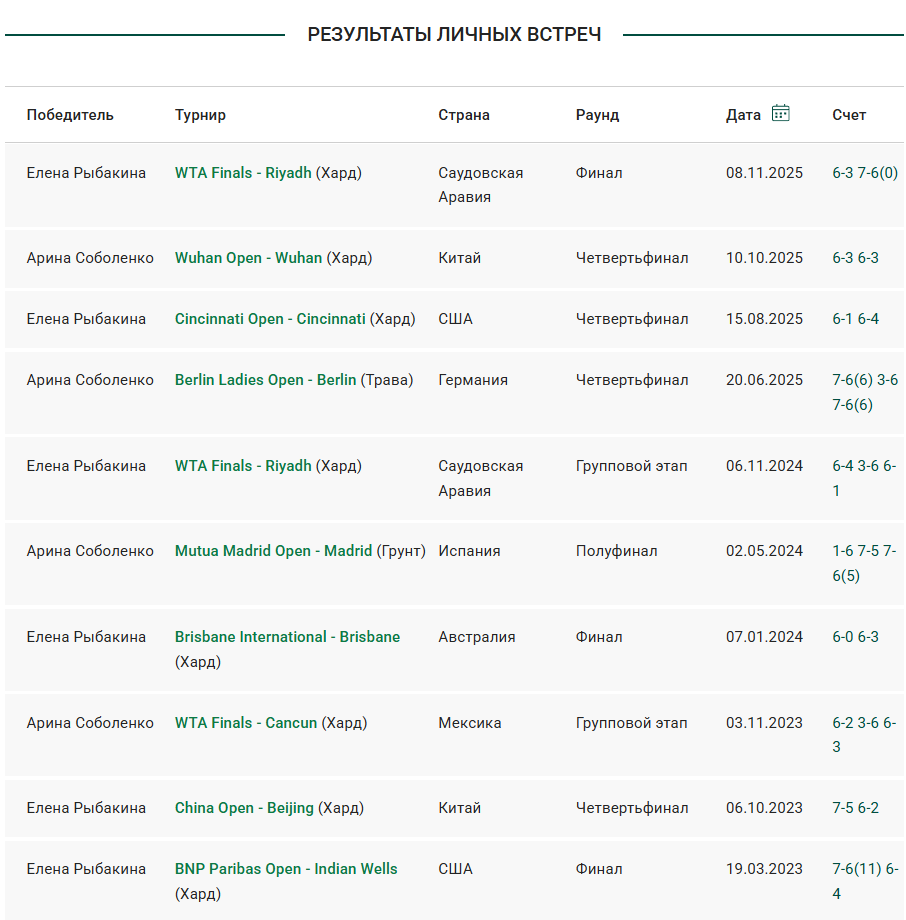The width and height of the screenshot is (906, 920).
Task: Click the 7-6(6) 3-6 7-6(6) score
Action: coord(864,392)
